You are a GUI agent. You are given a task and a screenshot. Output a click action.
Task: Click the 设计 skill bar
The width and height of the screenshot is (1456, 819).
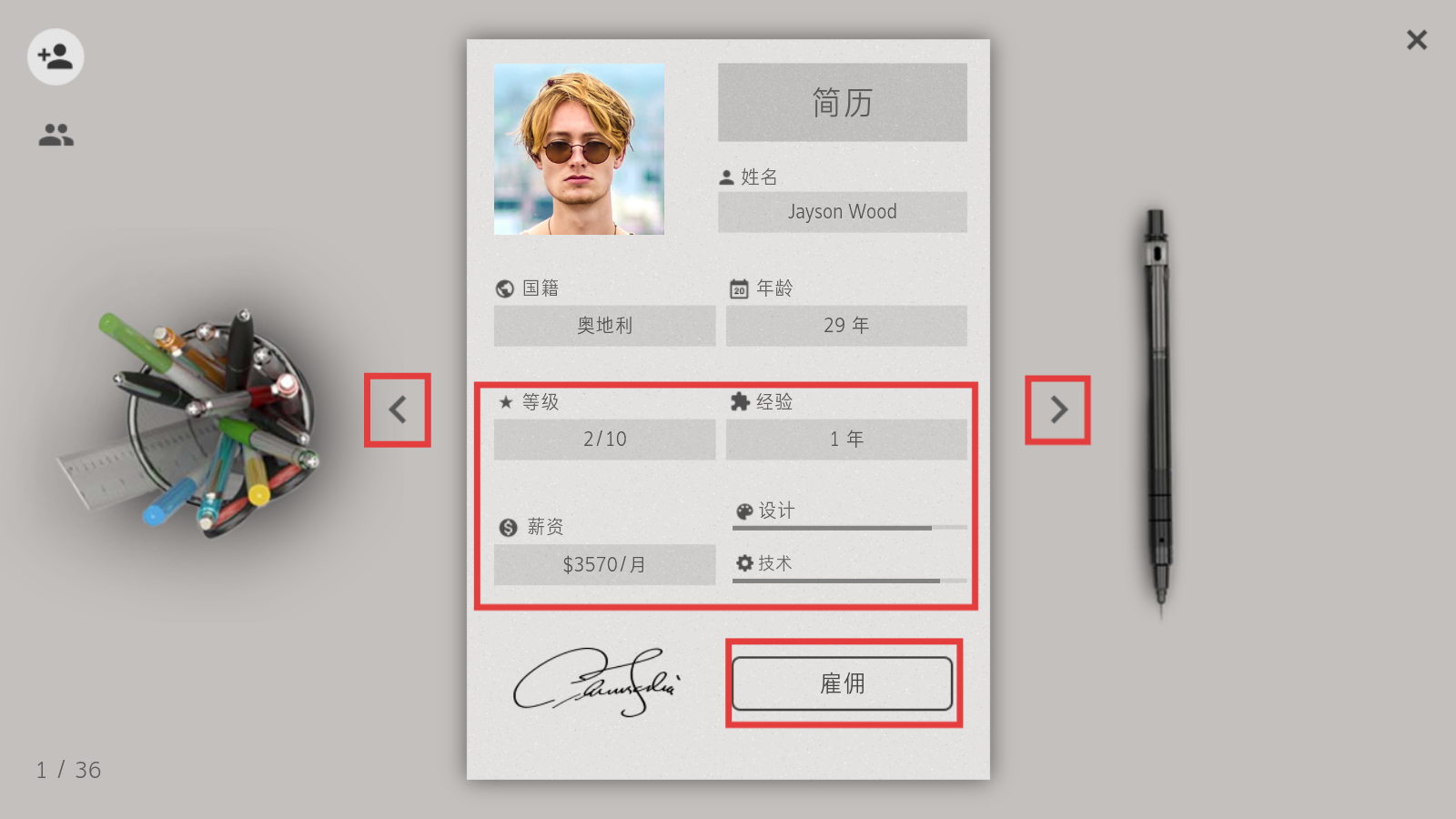(x=850, y=528)
